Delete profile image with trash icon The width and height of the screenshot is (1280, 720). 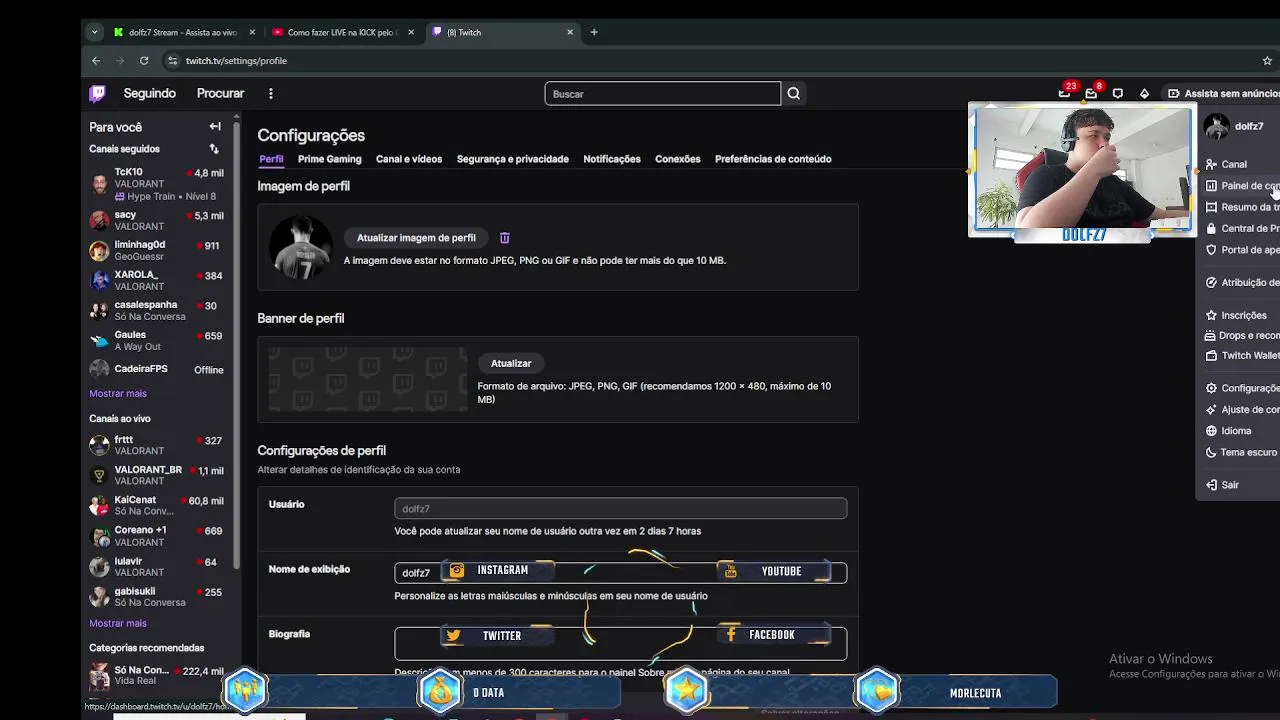coord(504,238)
